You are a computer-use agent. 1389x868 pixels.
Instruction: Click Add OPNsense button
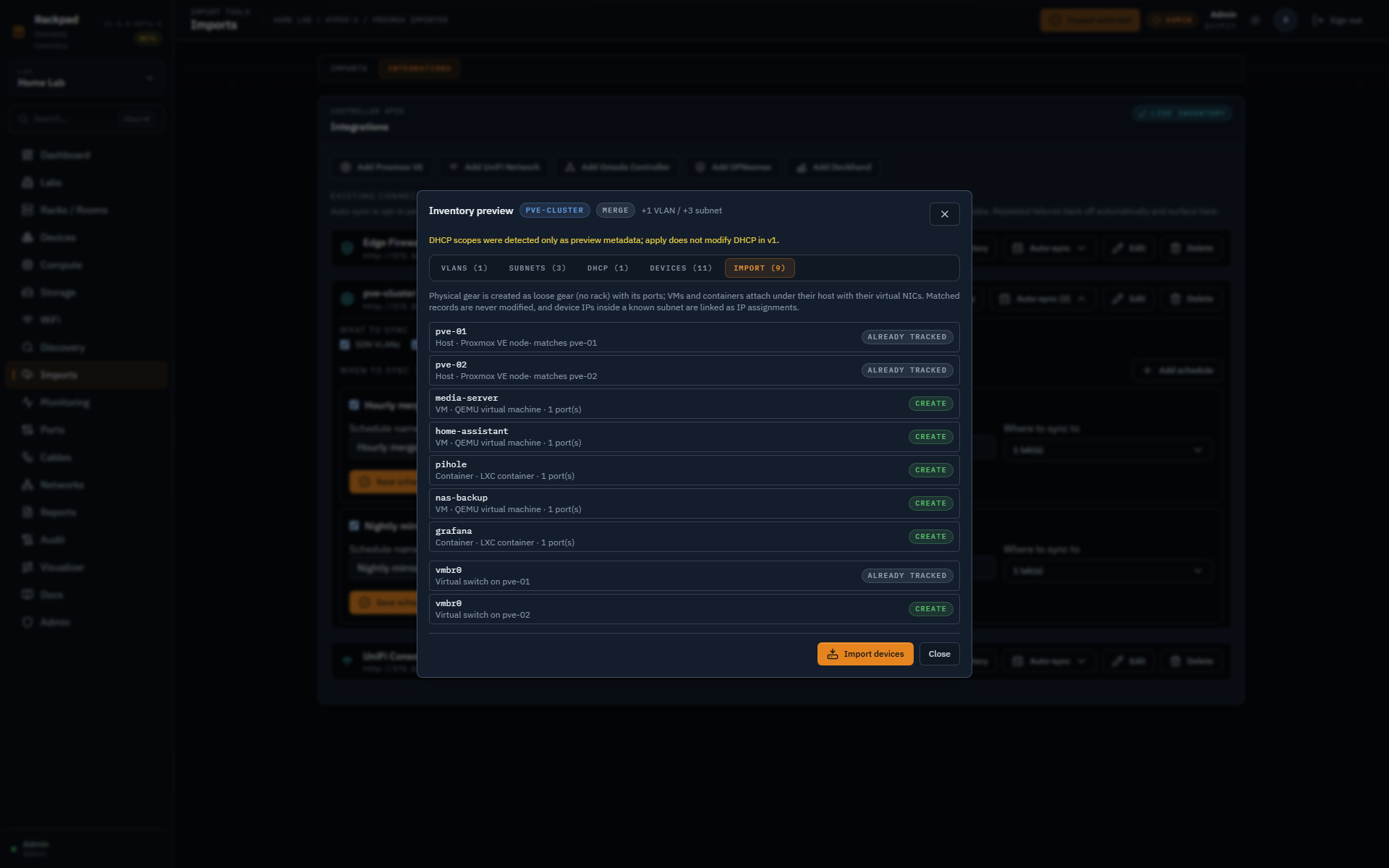point(733,167)
